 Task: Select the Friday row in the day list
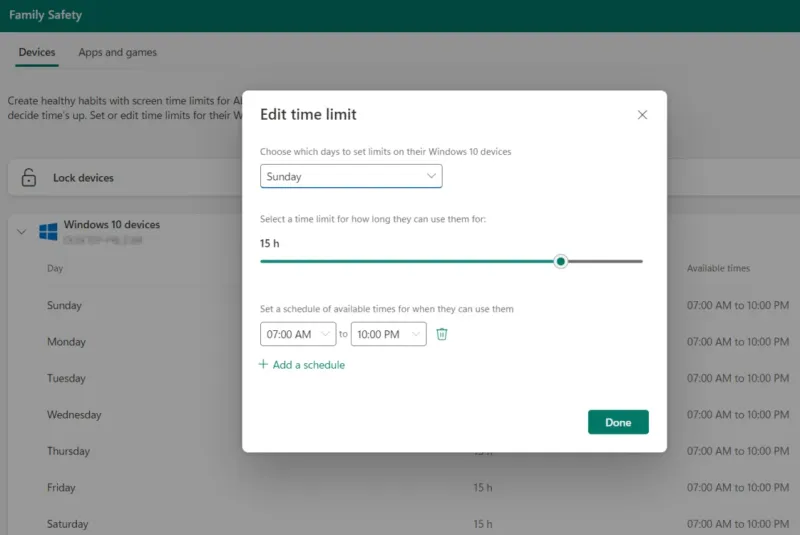61,488
